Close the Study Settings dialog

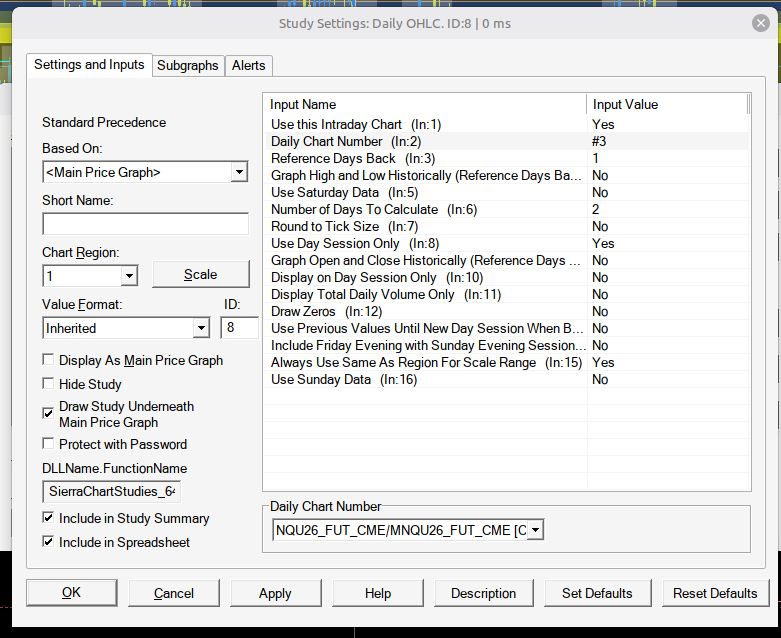pyautogui.click(x=761, y=23)
